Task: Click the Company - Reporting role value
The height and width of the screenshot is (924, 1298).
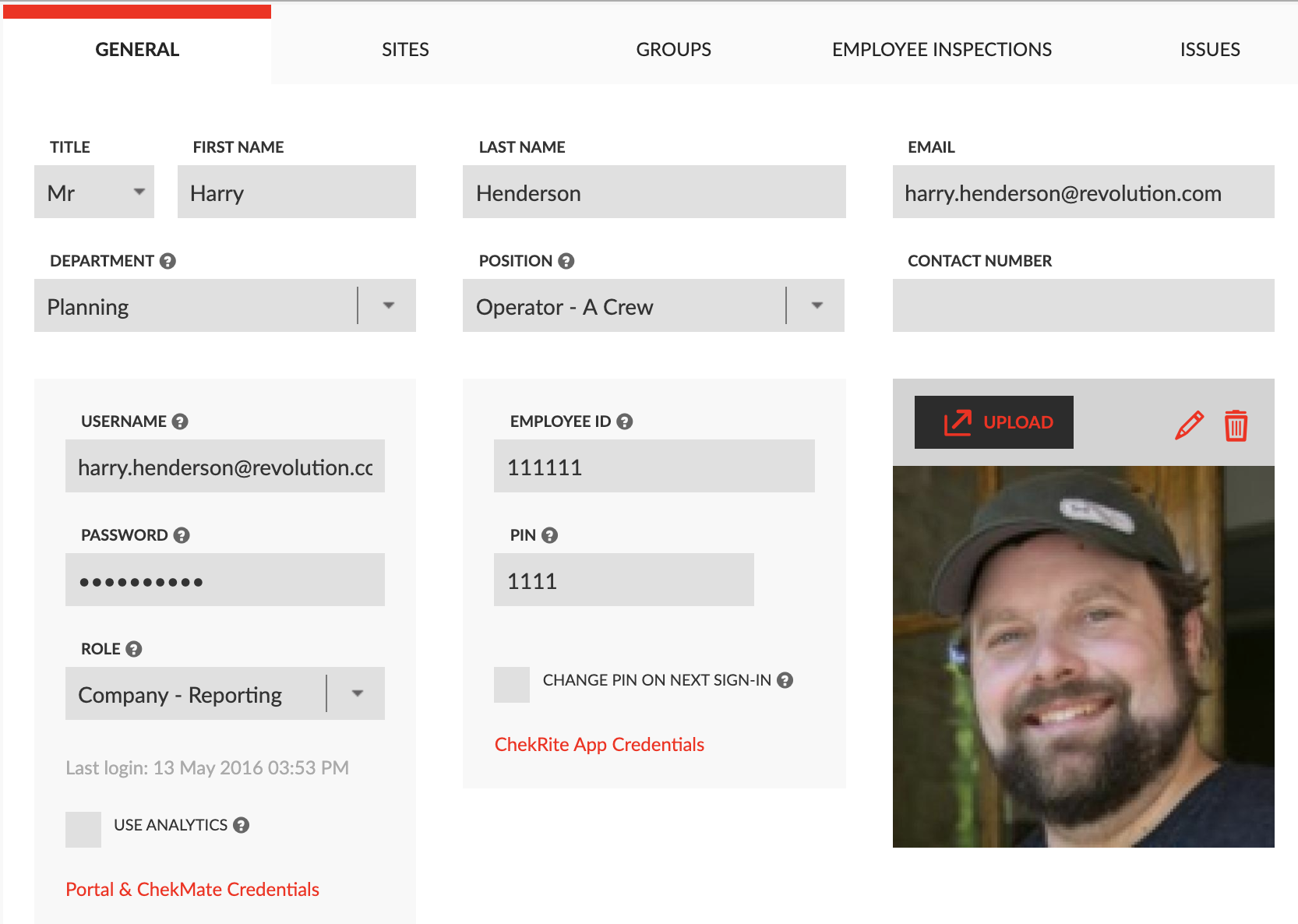Action: pyautogui.click(x=180, y=695)
